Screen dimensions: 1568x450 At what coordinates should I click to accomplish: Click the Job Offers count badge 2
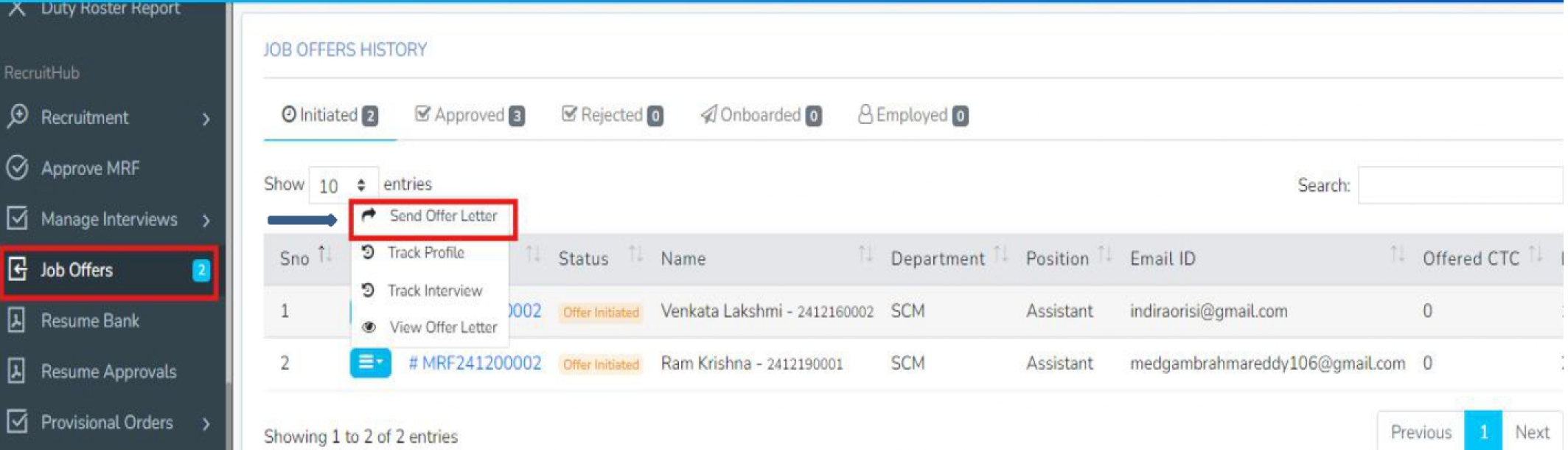pyautogui.click(x=201, y=271)
